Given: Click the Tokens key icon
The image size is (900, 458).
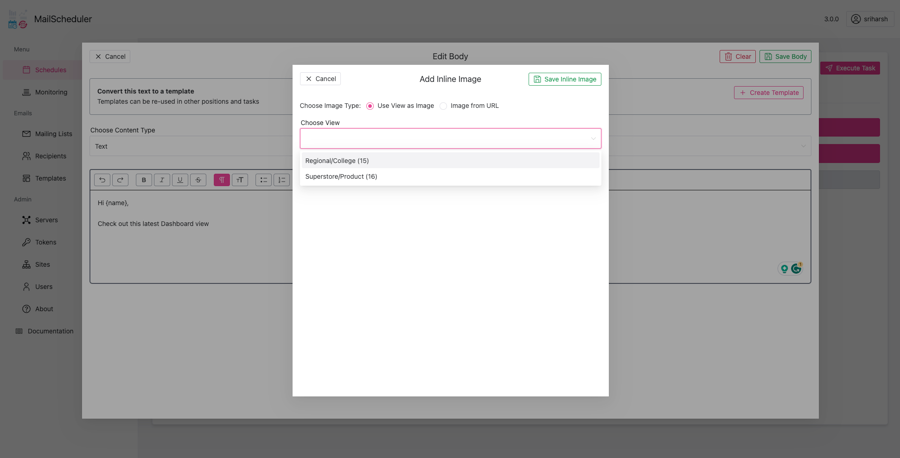Looking at the screenshot, I should (26, 242).
